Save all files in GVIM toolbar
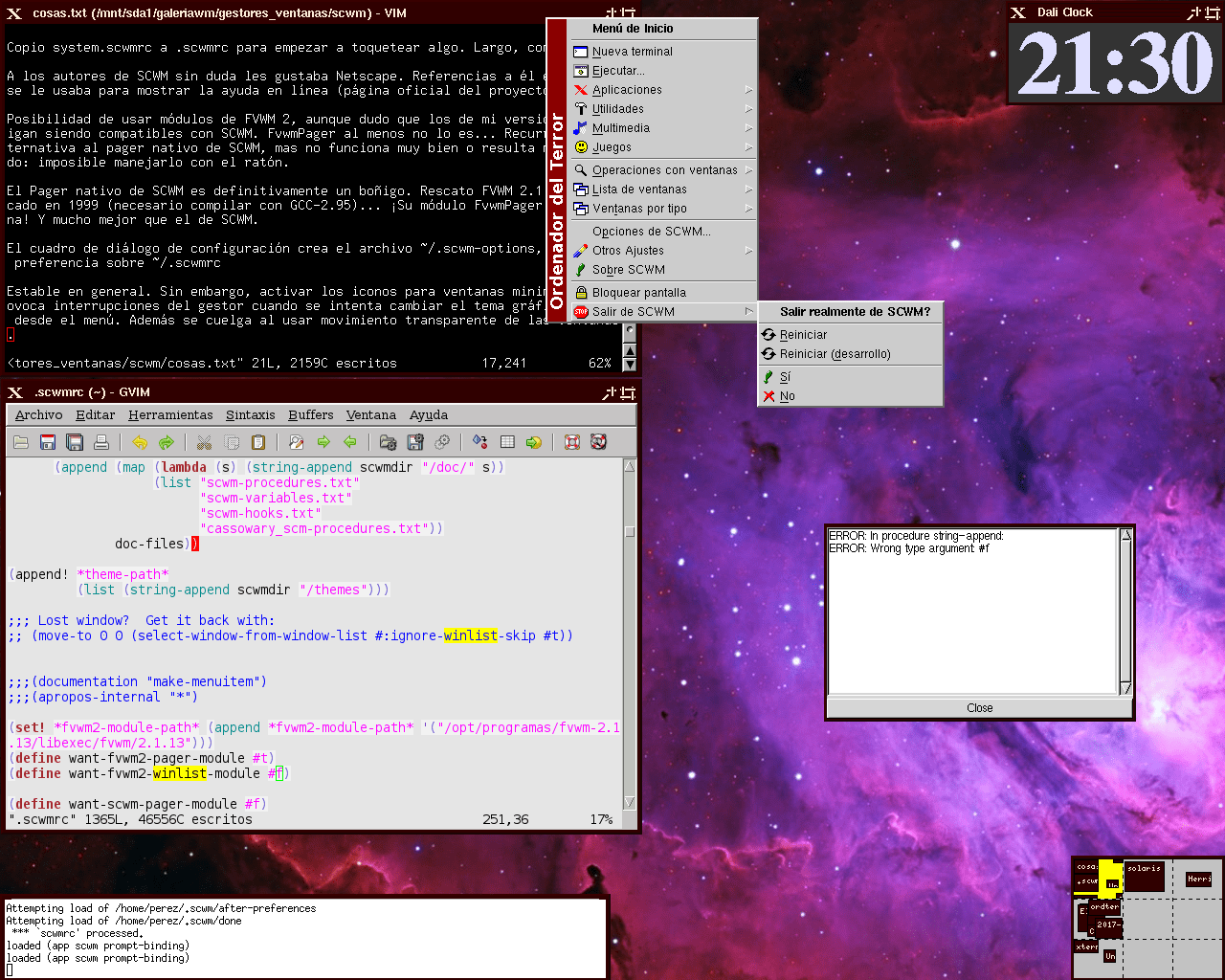Screen dimensions: 1225x980 pyautogui.click(x=75, y=442)
